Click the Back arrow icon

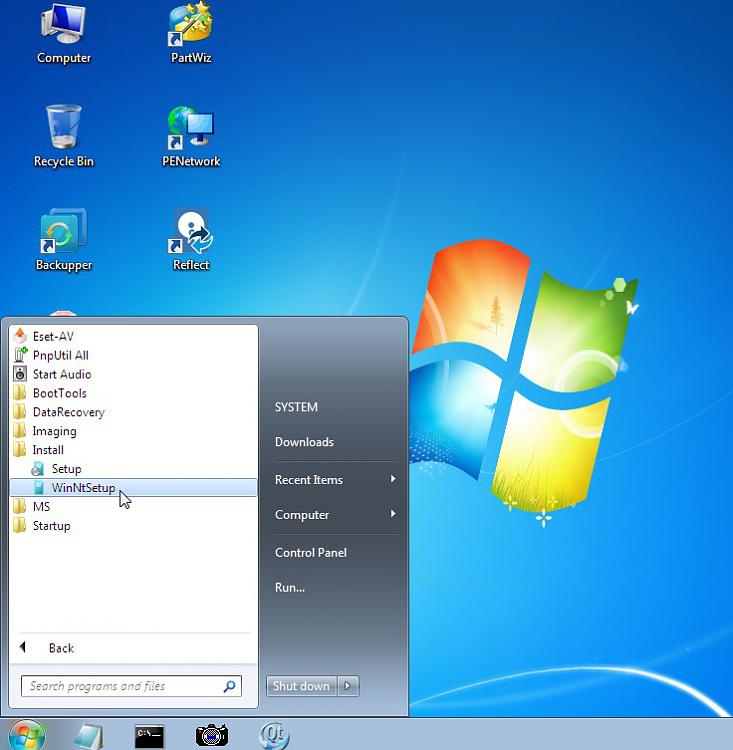(22, 648)
